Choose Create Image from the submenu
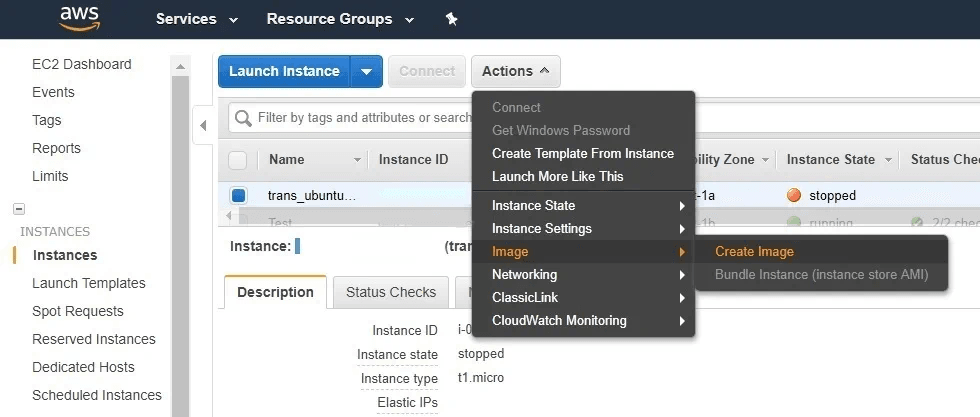 (x=754, y=252)
